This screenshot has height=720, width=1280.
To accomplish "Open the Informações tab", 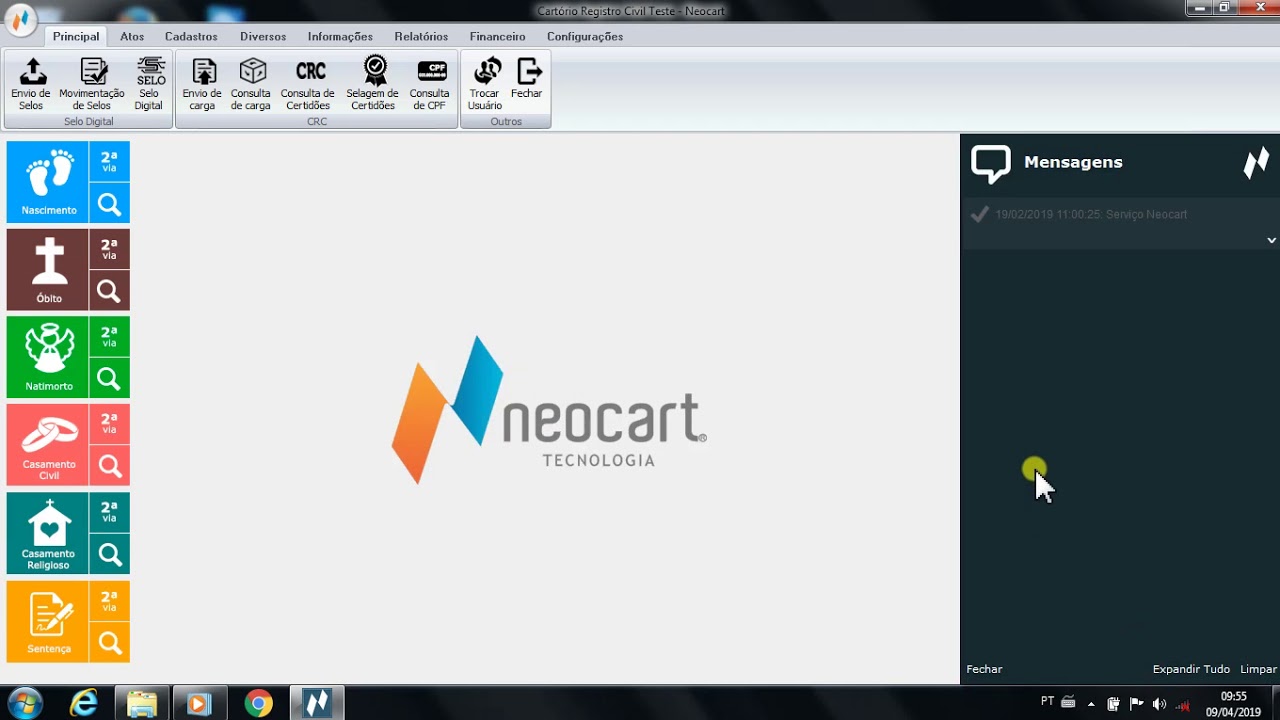I will 340,36.
